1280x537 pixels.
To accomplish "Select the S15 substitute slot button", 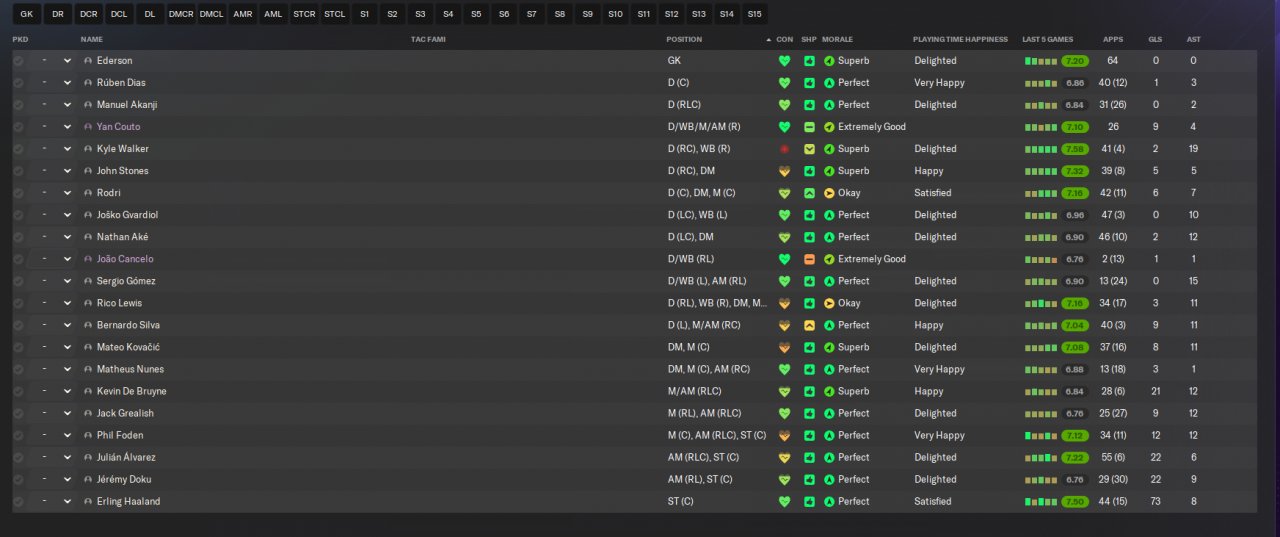I will tap(754, 14).
